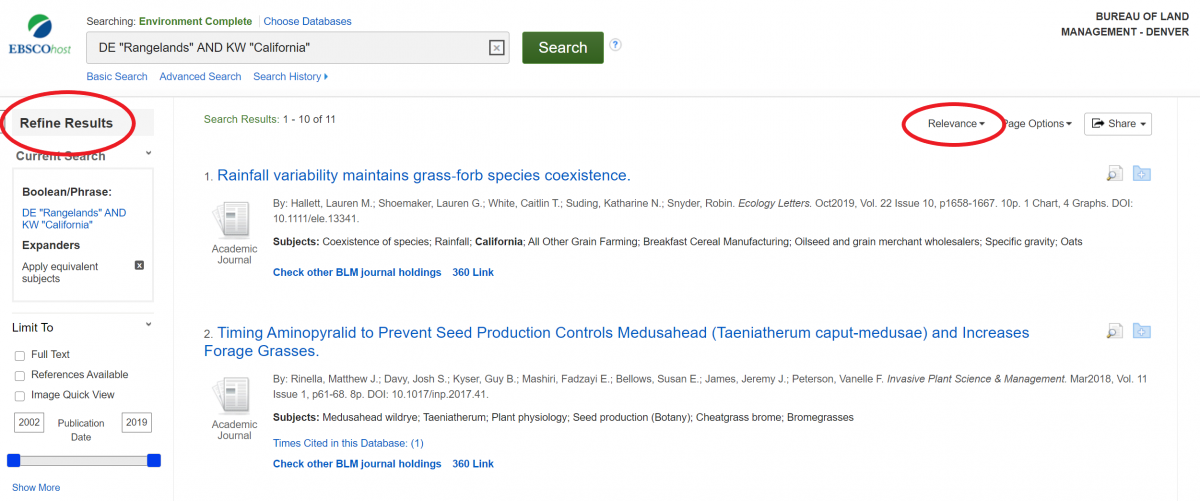
Task: Click the EBSCOhost logo
Action: [40, 36]
